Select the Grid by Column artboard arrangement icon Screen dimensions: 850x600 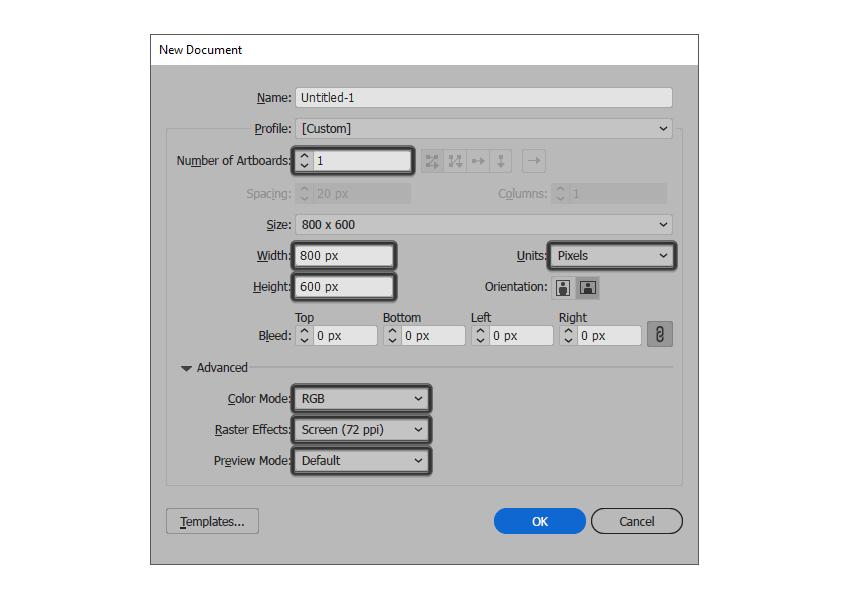click(x=455, y=161)
